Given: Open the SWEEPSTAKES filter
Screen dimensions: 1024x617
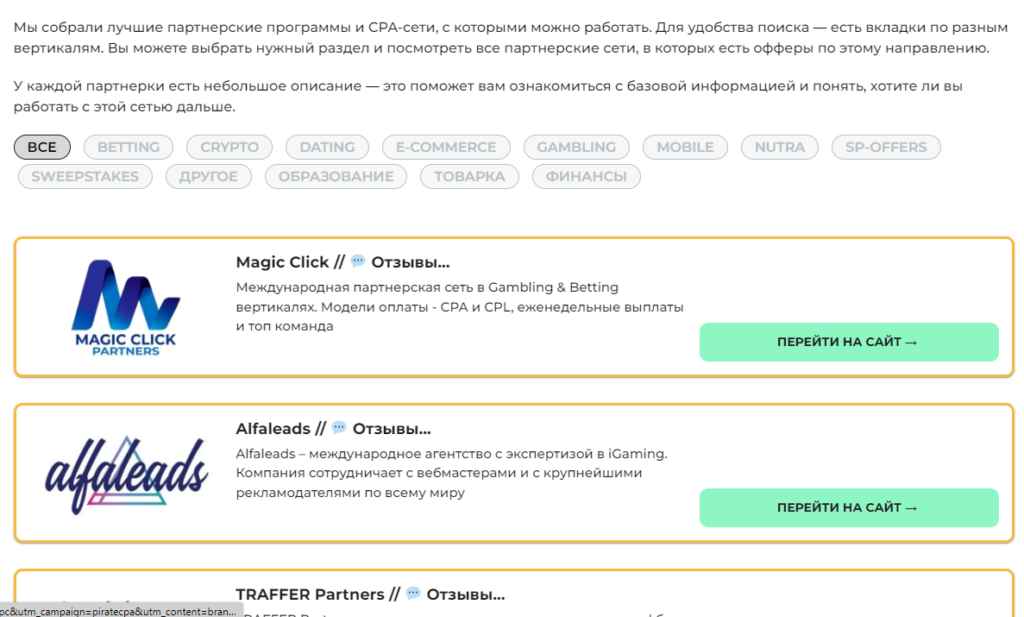Looking at the screenshot, I should [85, 177].
